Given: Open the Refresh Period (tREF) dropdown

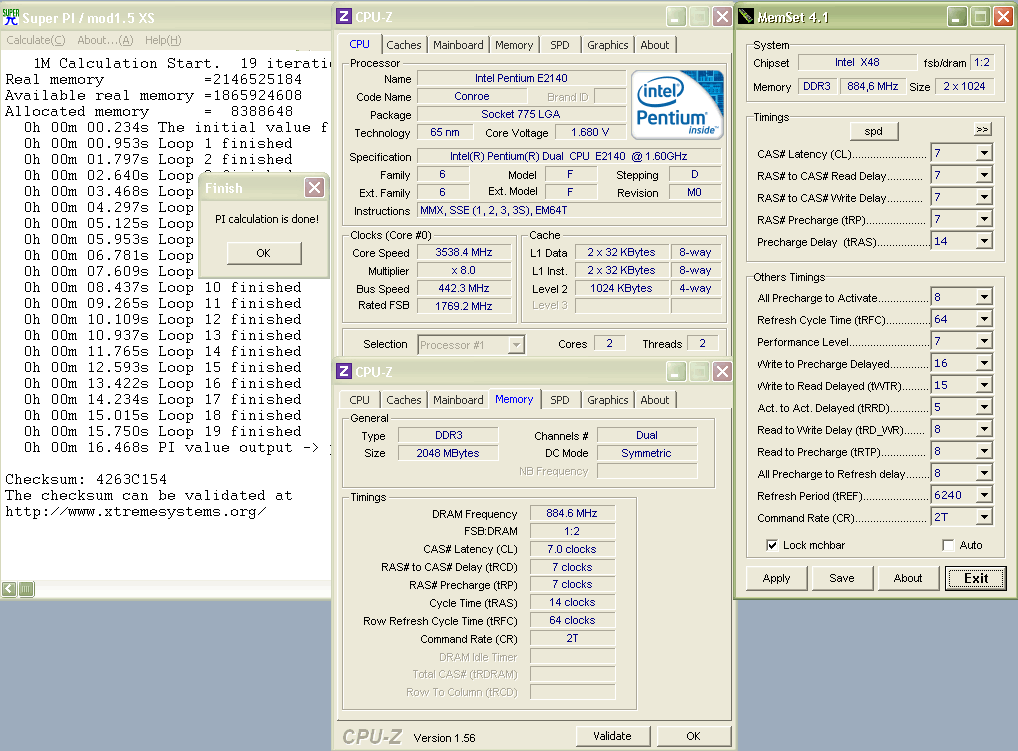Looking at the screenshot, I should [984, 495].
